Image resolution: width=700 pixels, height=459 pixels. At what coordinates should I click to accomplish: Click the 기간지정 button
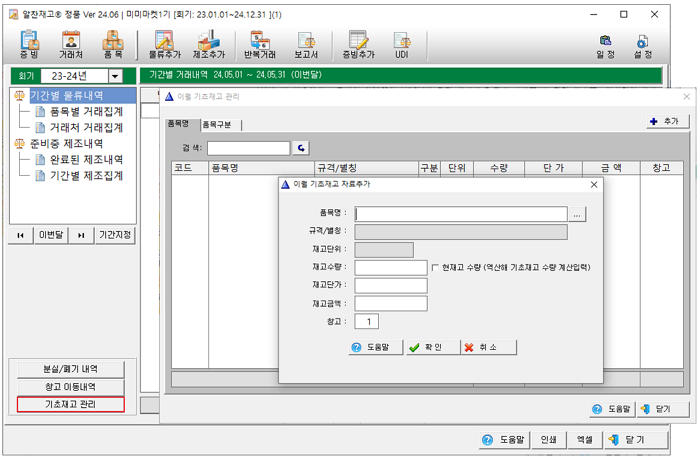tap(115, 235)
